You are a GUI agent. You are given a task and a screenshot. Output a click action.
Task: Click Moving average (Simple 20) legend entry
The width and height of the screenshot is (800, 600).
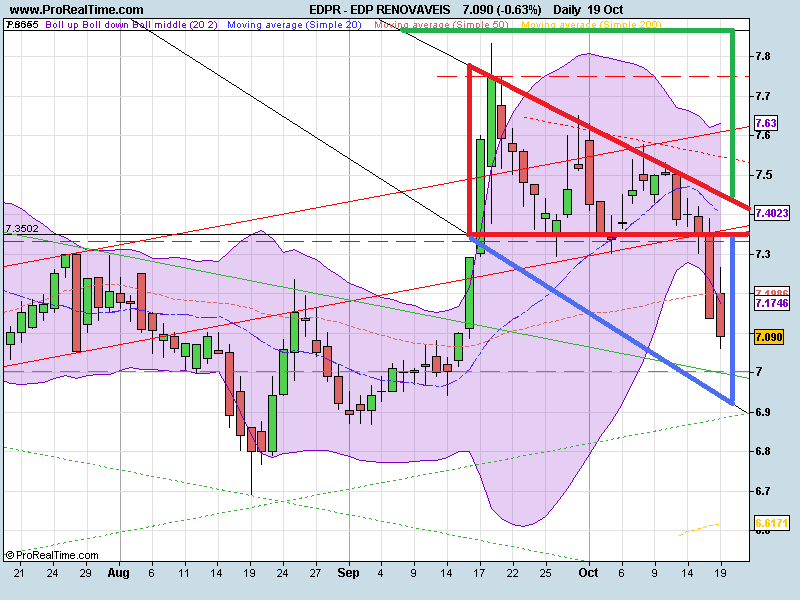[x=294, y=24]
